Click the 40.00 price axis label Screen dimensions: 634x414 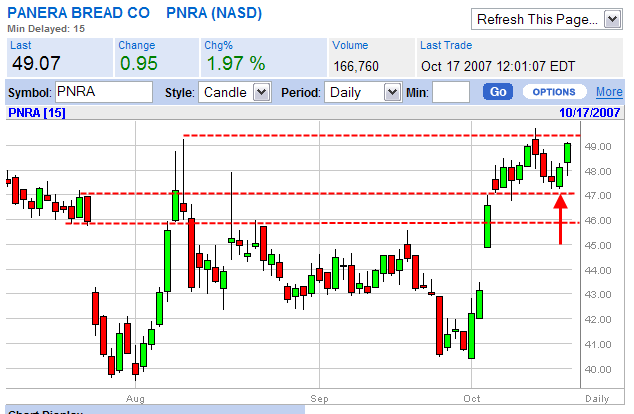coord(598,370)
